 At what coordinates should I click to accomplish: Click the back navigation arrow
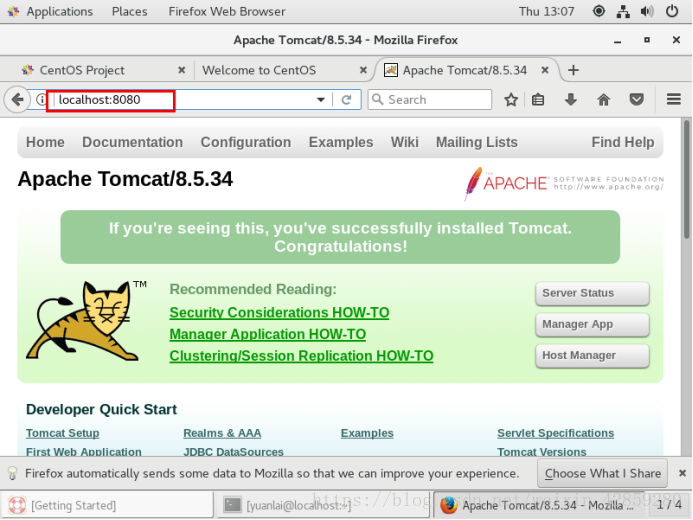pyautogui.click(x=17, y=99)
